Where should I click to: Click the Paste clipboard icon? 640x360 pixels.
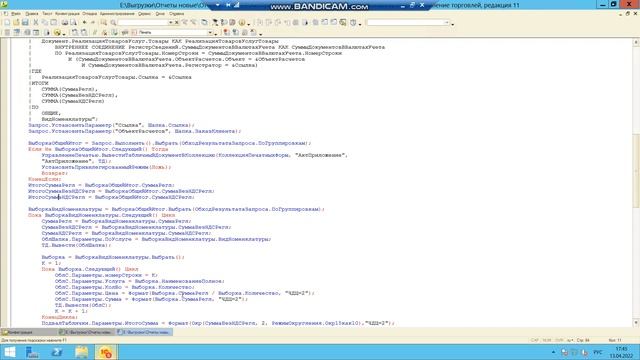pos(54,22)
